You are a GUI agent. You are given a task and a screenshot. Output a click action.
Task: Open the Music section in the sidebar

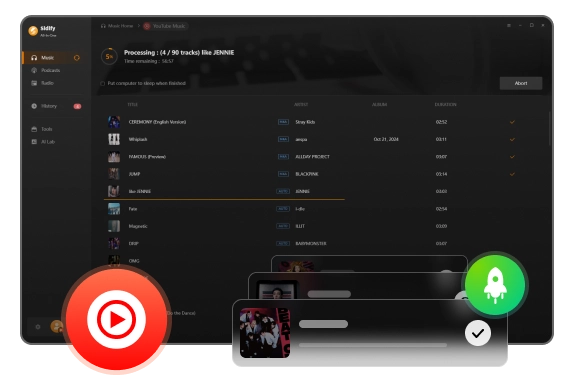(55, 58)
